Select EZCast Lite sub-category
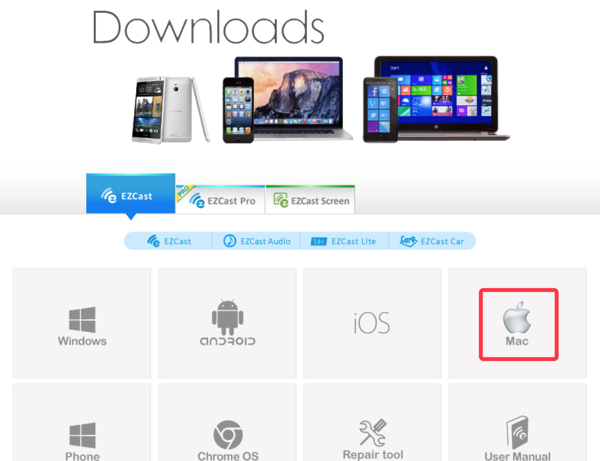 tap(344, 241)
